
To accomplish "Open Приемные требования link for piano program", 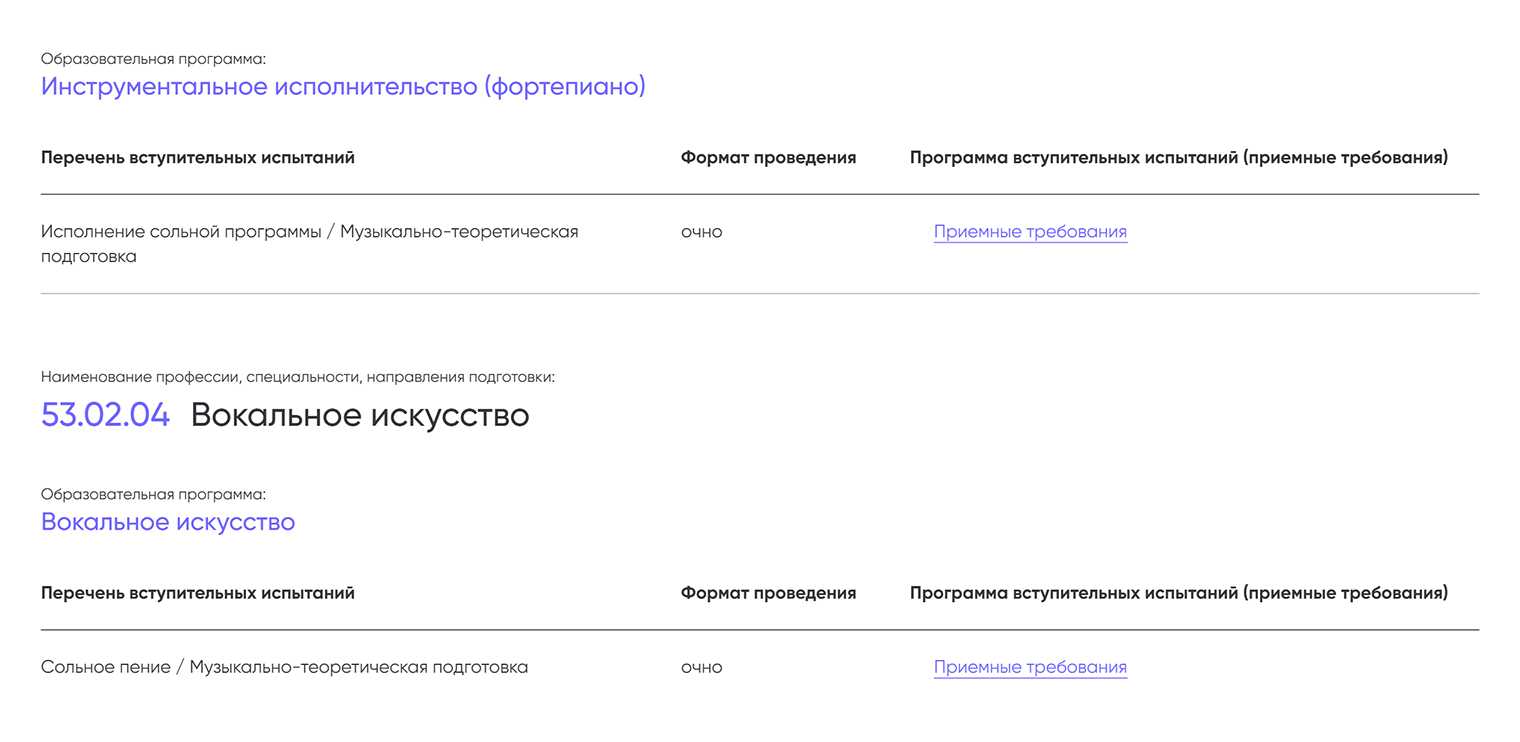I will coord(1030,232).
